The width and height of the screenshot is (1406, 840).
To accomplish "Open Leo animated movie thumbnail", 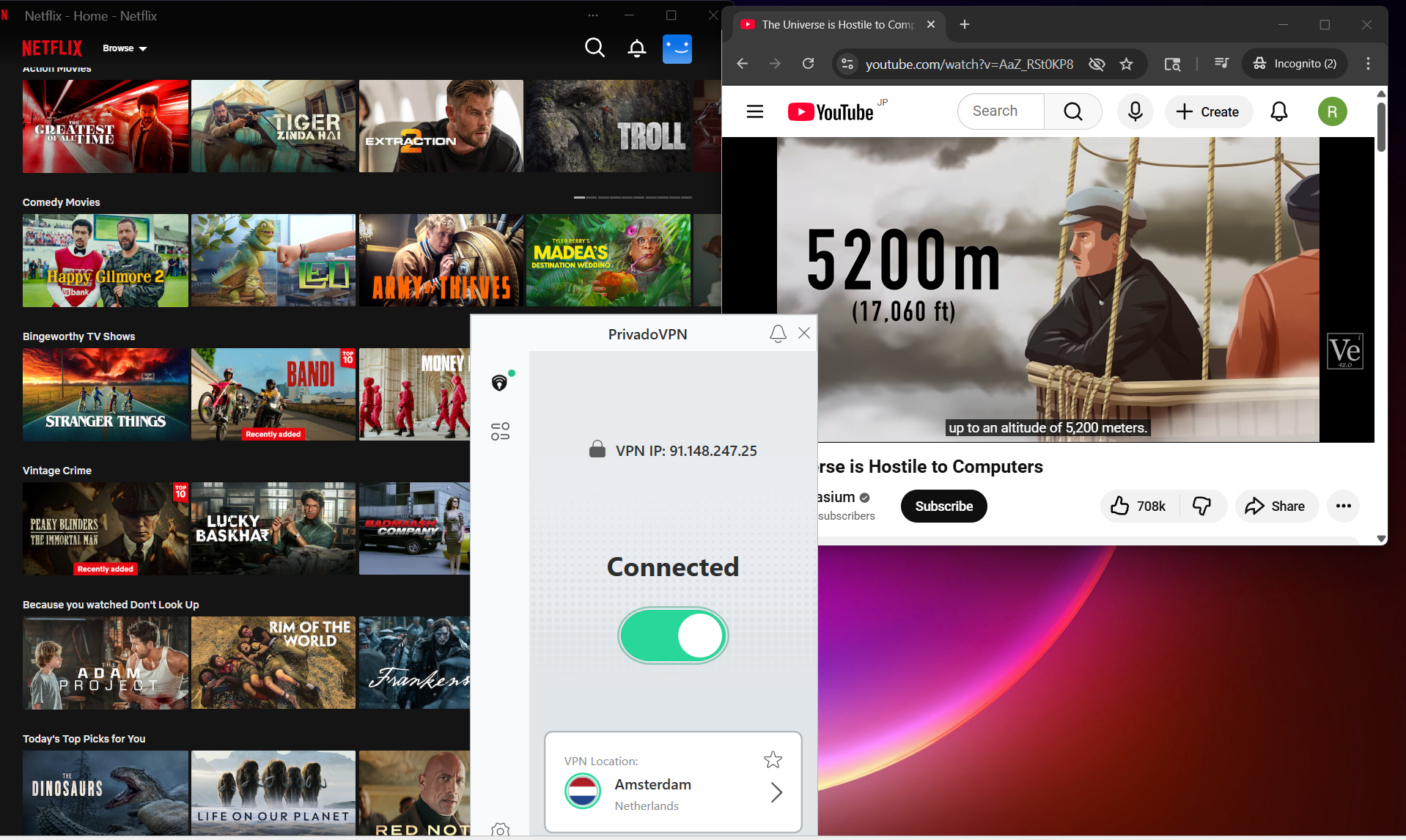I will click(273, 260).
